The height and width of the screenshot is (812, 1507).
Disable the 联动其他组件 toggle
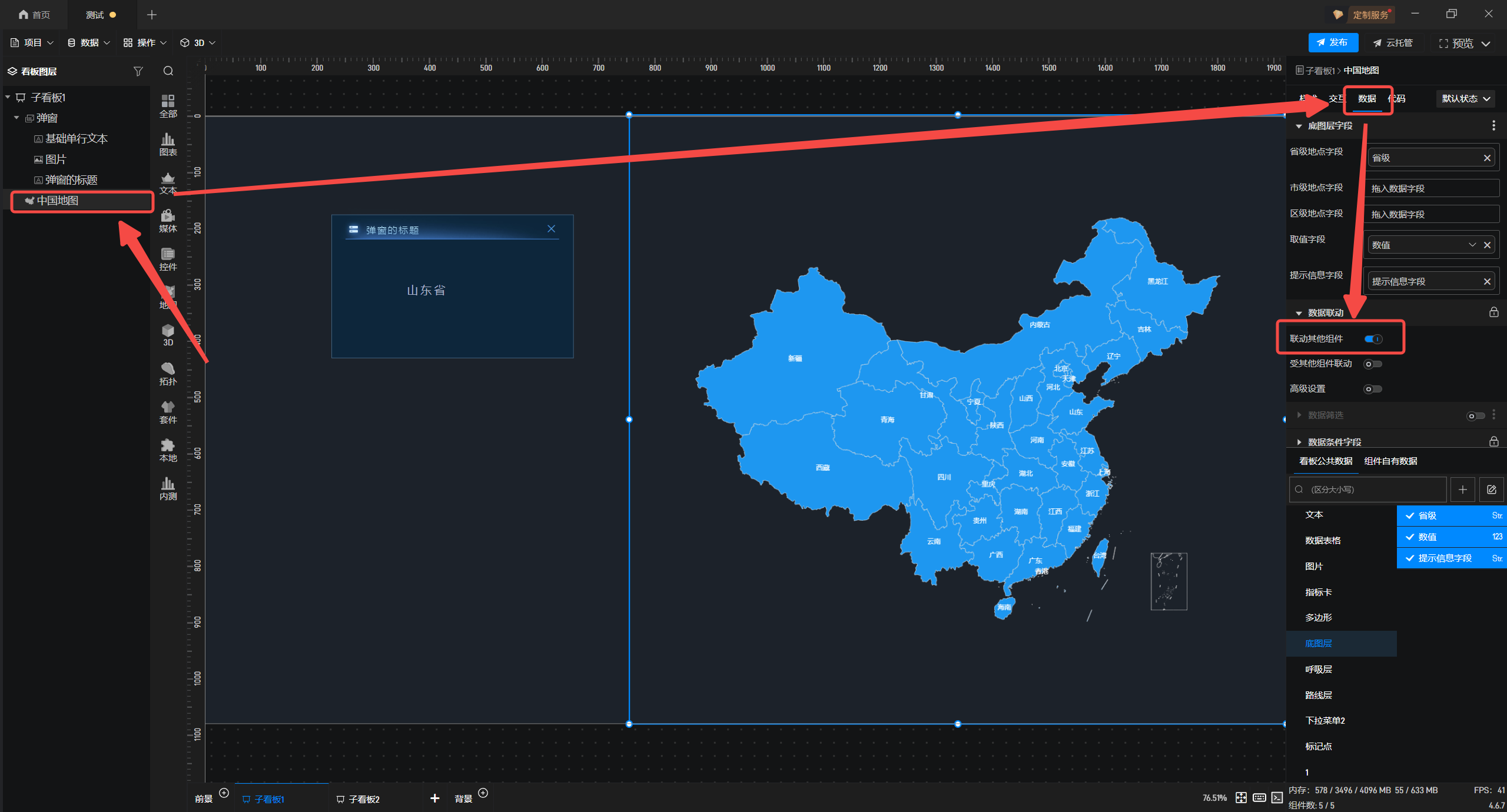(x=1373, y=339)
